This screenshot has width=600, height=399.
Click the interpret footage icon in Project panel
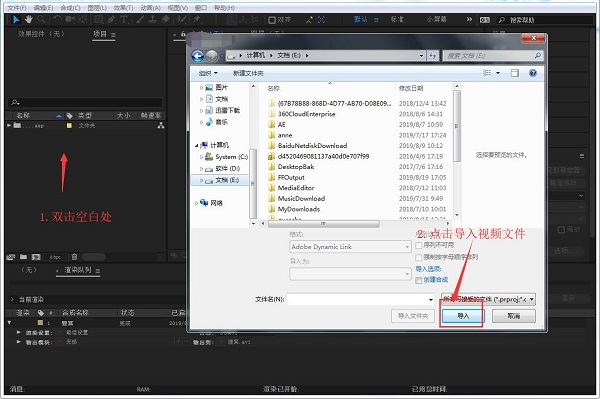point(11,257)
